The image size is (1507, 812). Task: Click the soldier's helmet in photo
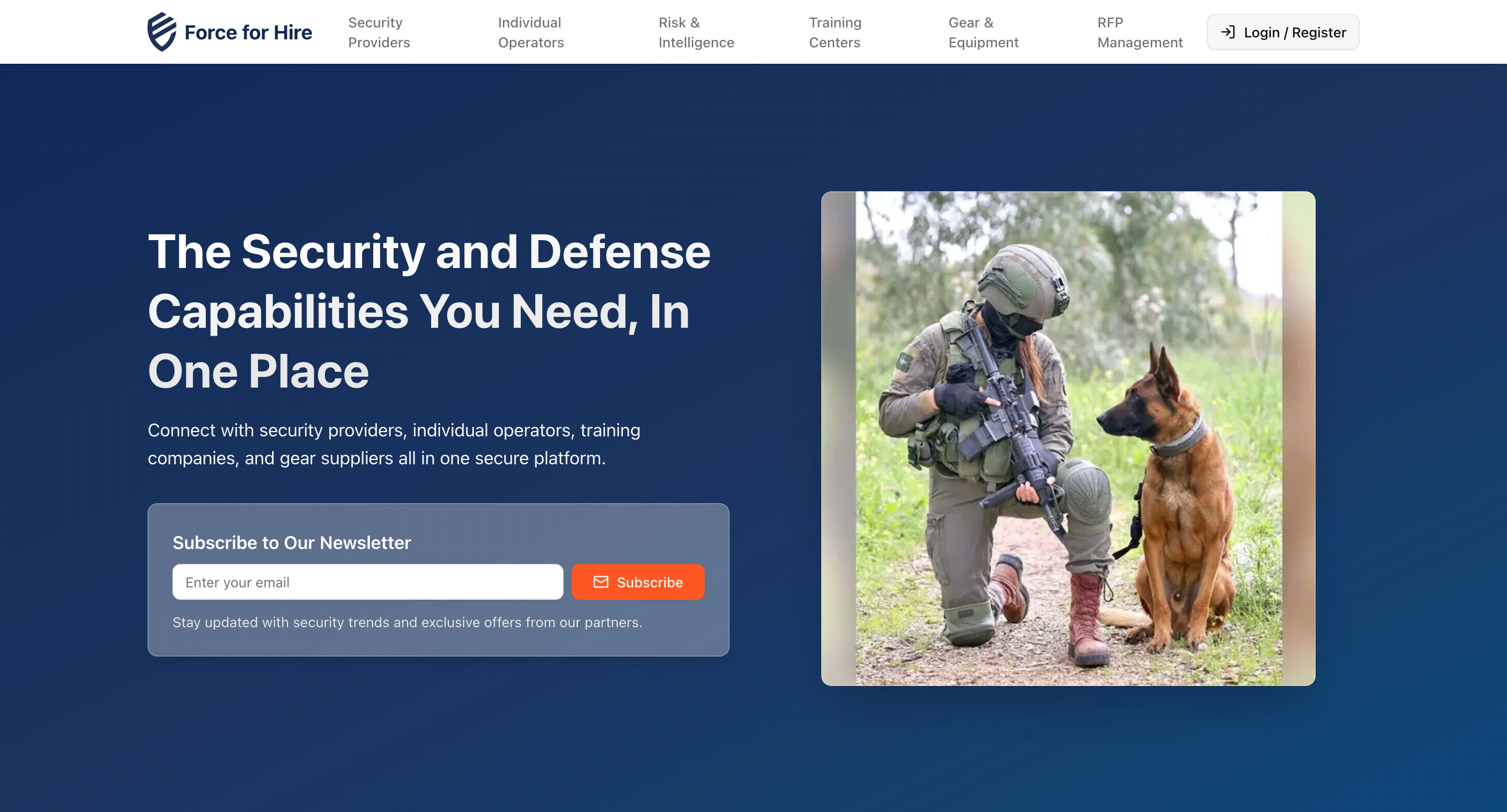pos(1024,277)
